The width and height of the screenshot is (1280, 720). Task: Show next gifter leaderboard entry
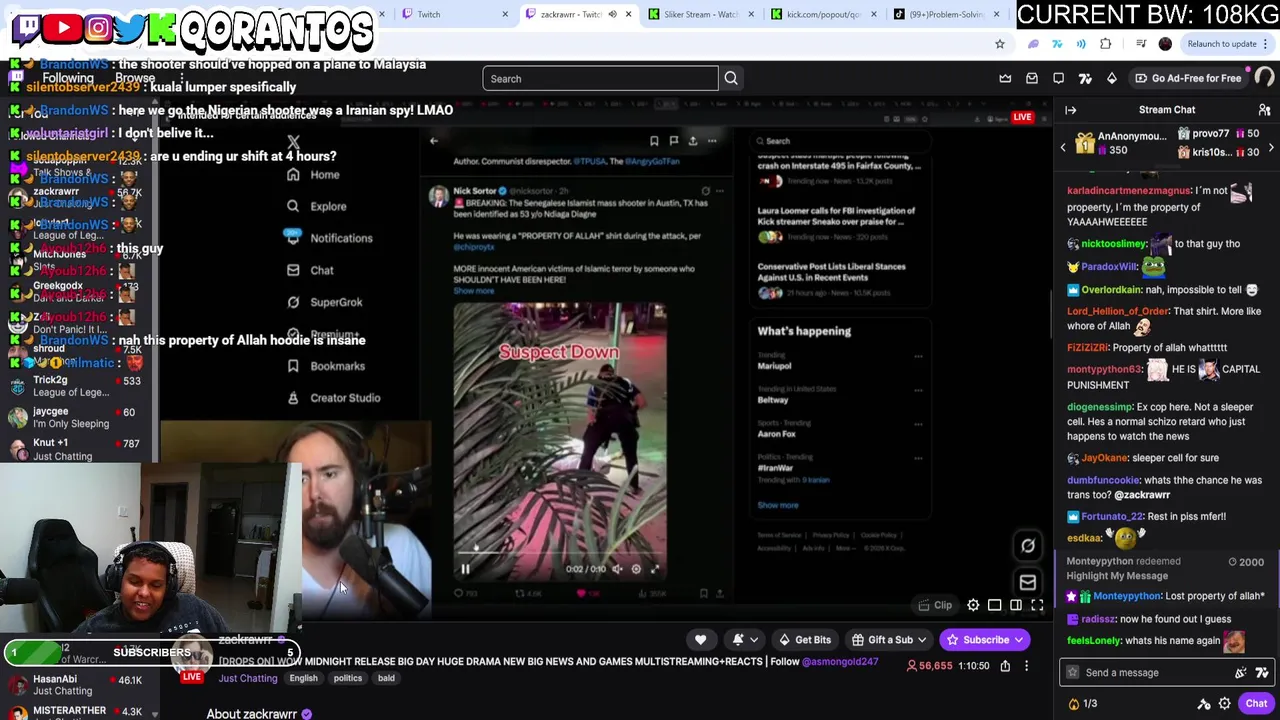pyautogui.click(x=1271, y=147)
